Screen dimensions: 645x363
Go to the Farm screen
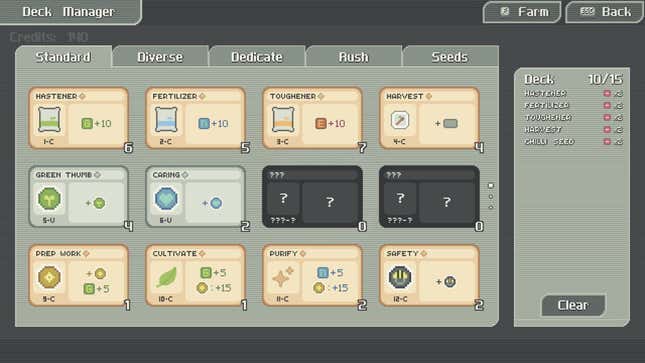pyautogui.click(x=522, y=12)
